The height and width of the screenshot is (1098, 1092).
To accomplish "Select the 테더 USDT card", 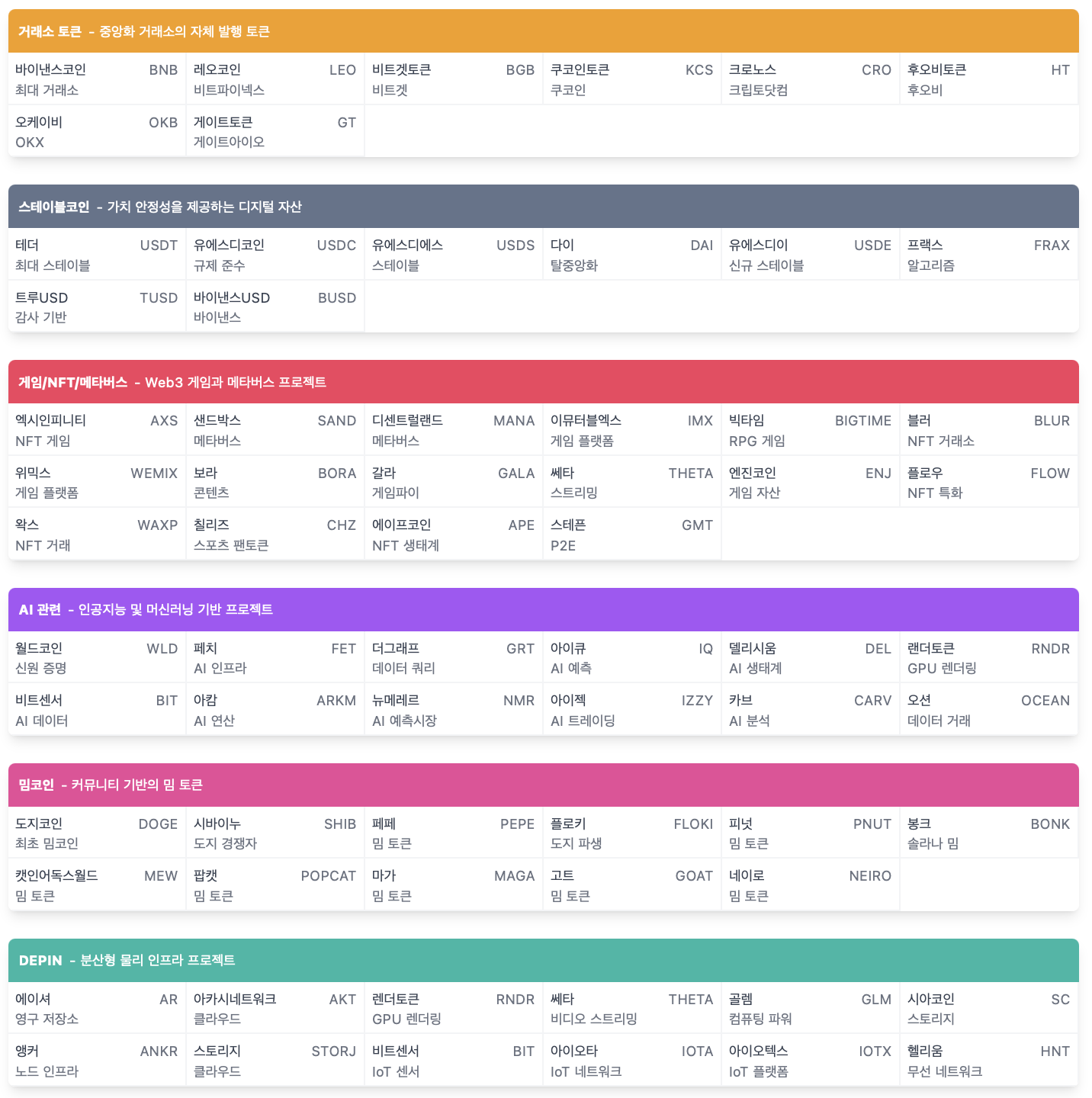I will pyautogui.click(x=97, y=255).
